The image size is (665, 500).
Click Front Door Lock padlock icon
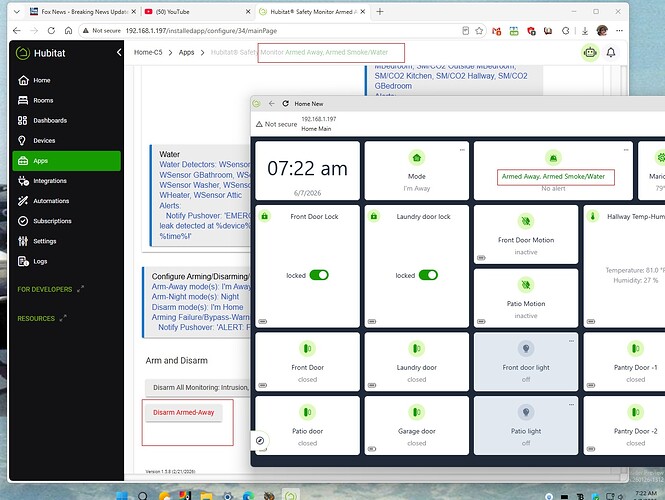click(264, 216)
